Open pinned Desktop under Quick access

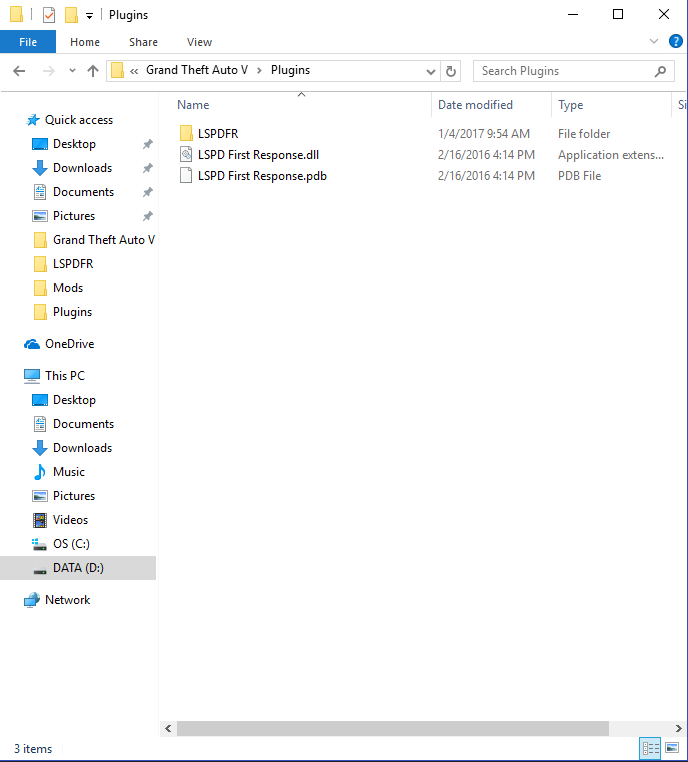(x=74, y=144)
